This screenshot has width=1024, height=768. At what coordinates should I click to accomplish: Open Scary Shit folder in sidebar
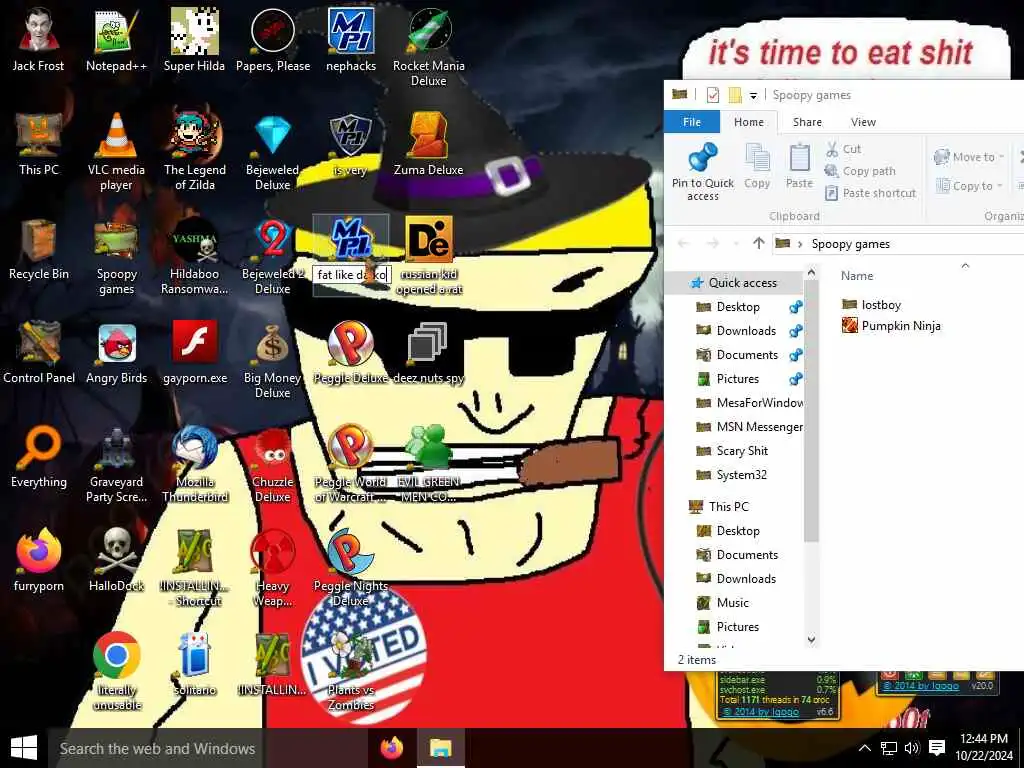pyautogui.click(x=742, y=451)
